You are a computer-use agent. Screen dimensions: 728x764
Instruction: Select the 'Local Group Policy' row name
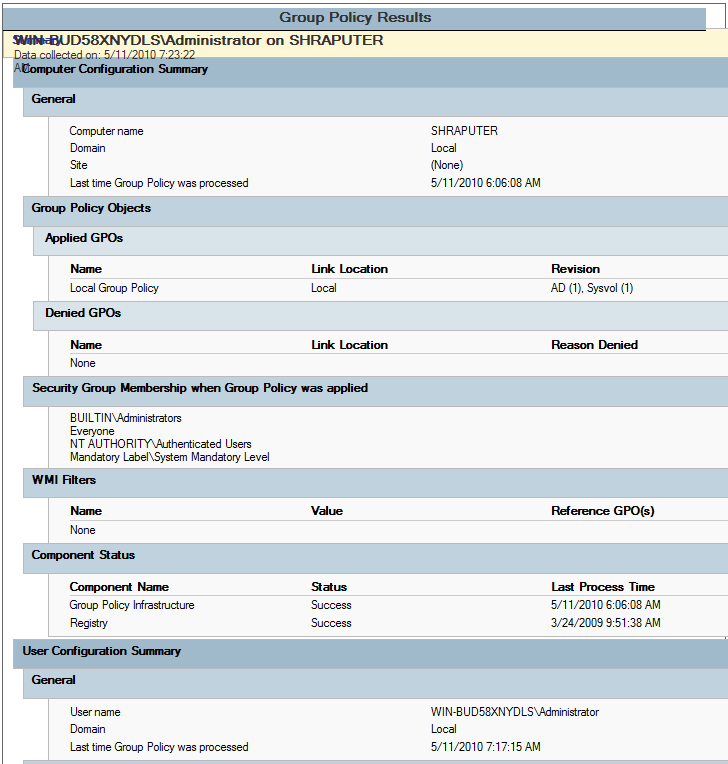pyautogui.click(x=114, y=288)
